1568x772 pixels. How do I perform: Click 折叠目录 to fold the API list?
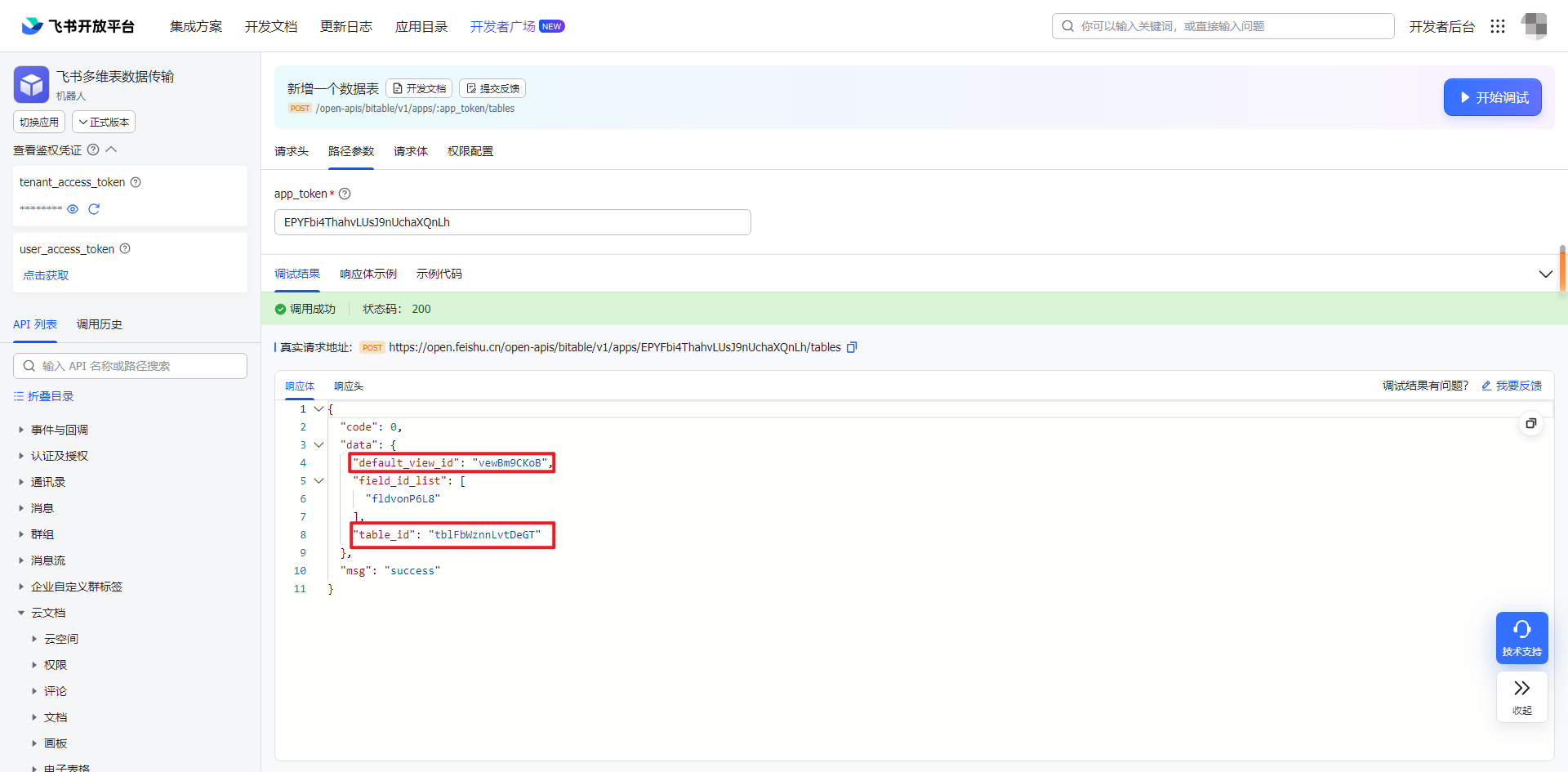coord(44,396)
